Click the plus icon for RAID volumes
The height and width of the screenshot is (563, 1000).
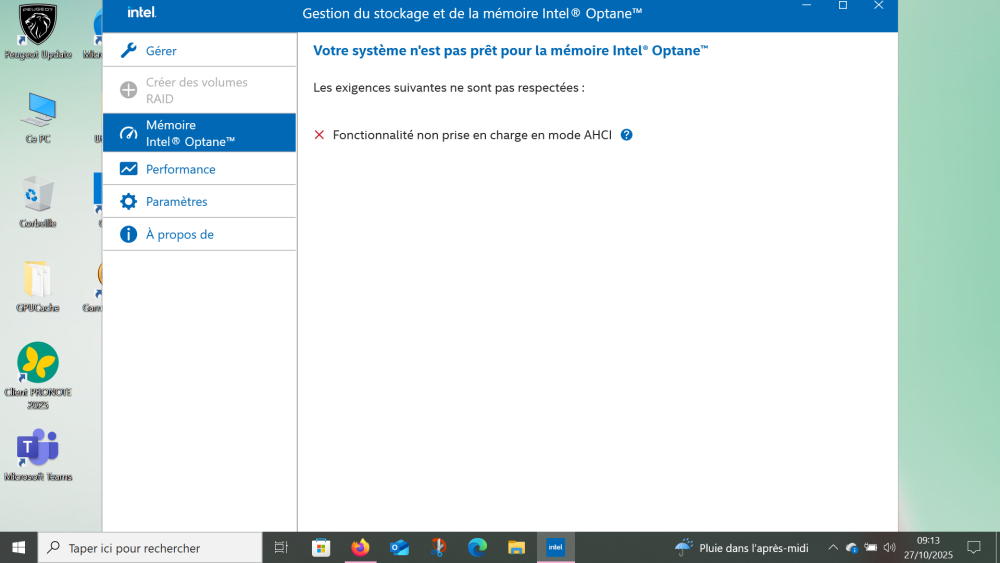click(128, 90)
